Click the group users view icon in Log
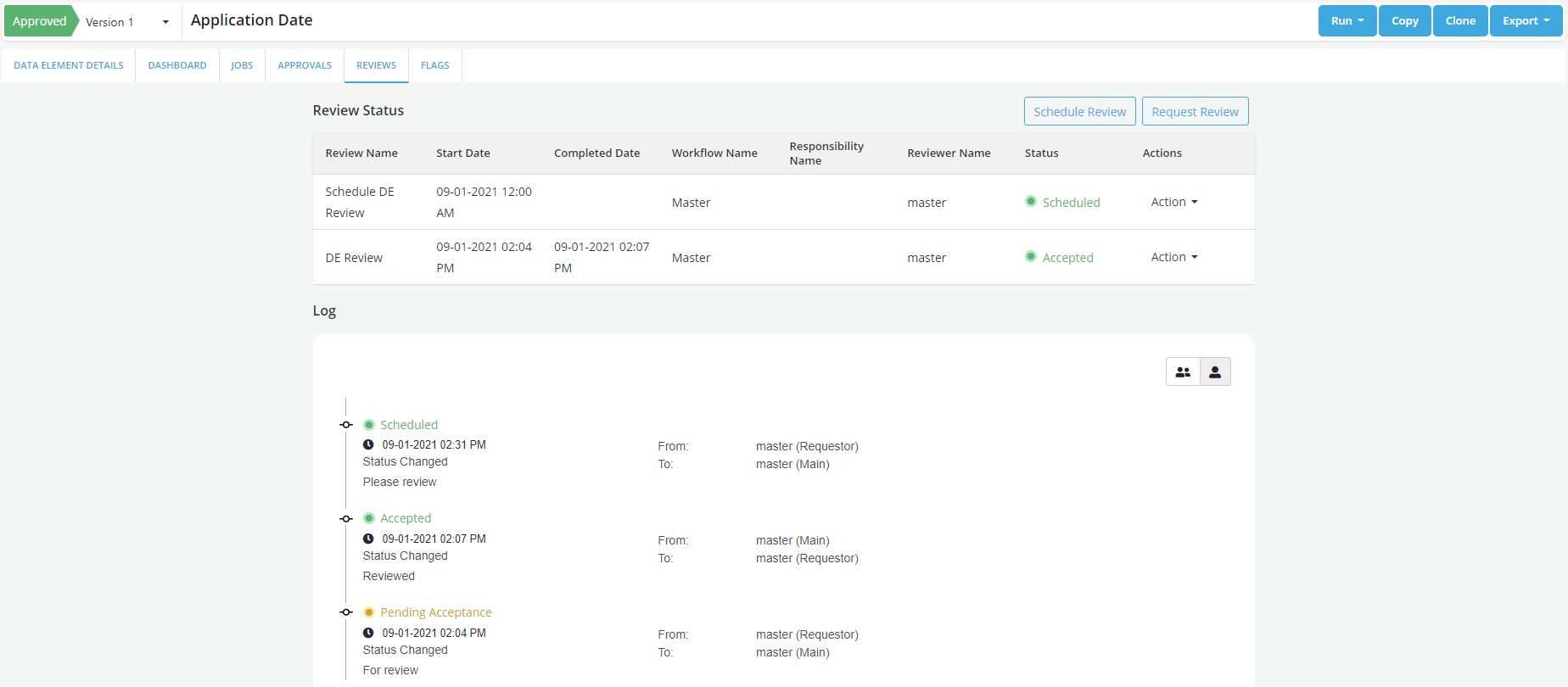The width and height of the screenshot is (1568, 687). 1183,371
